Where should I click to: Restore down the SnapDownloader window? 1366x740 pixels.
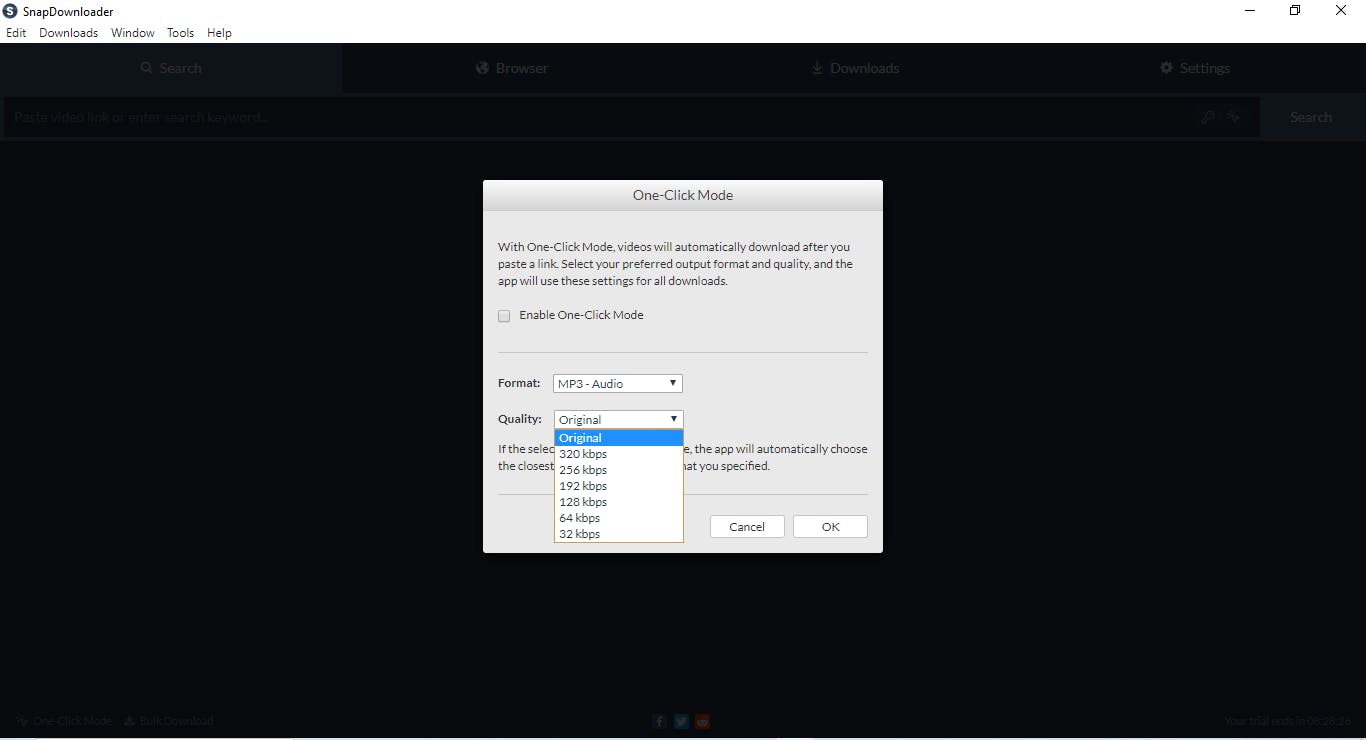(x=1295, y=11)
